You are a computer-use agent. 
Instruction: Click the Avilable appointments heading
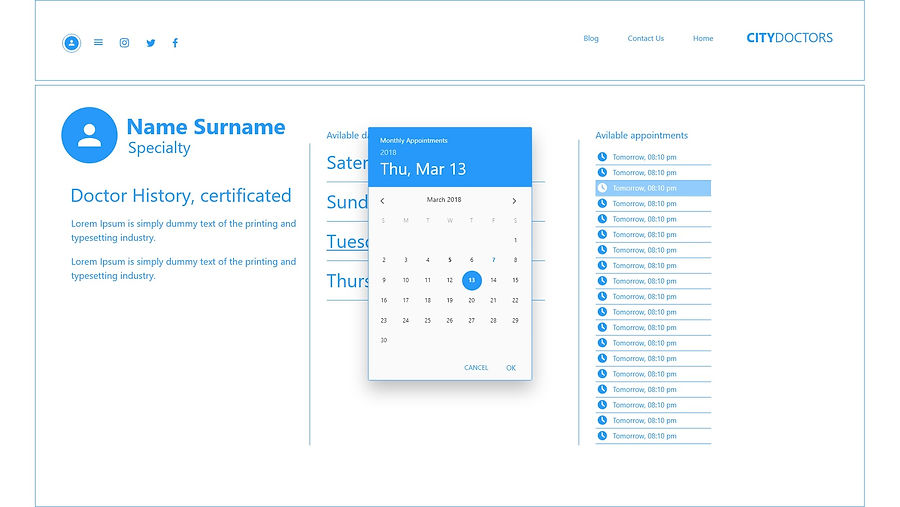click(641, 136)
